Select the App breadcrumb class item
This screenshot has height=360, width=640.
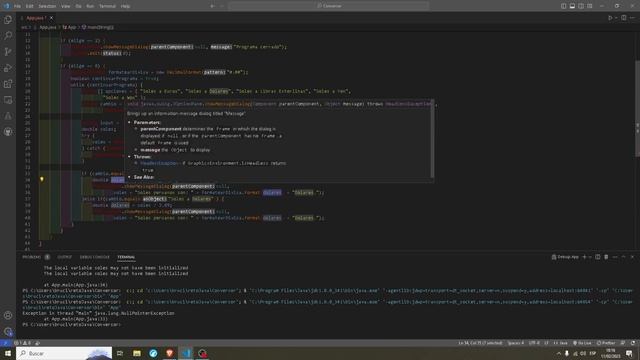click(69, 27)
